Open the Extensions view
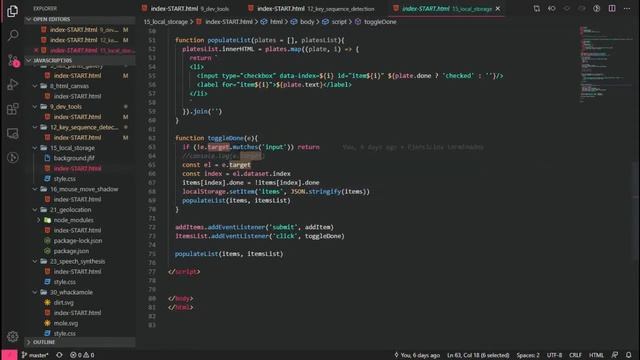 pyautogui.click(x=12, y=109)
